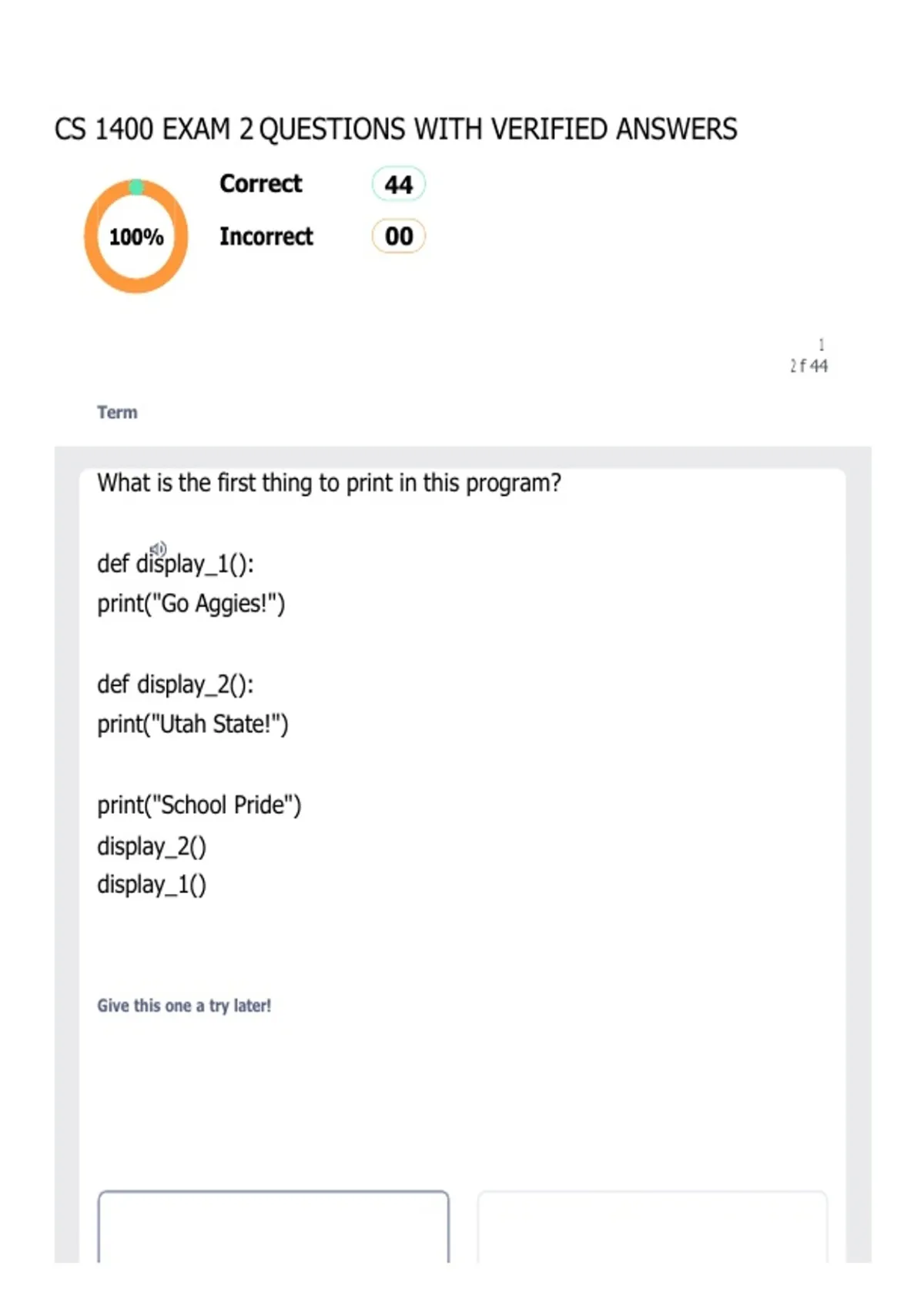
Task: Click the Term label above the card
Action: pyautogui.click(x=117, y=412)
